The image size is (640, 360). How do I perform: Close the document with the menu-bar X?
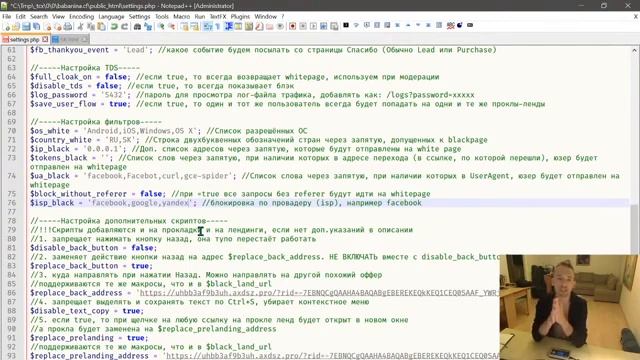click(x=636, y=16)
